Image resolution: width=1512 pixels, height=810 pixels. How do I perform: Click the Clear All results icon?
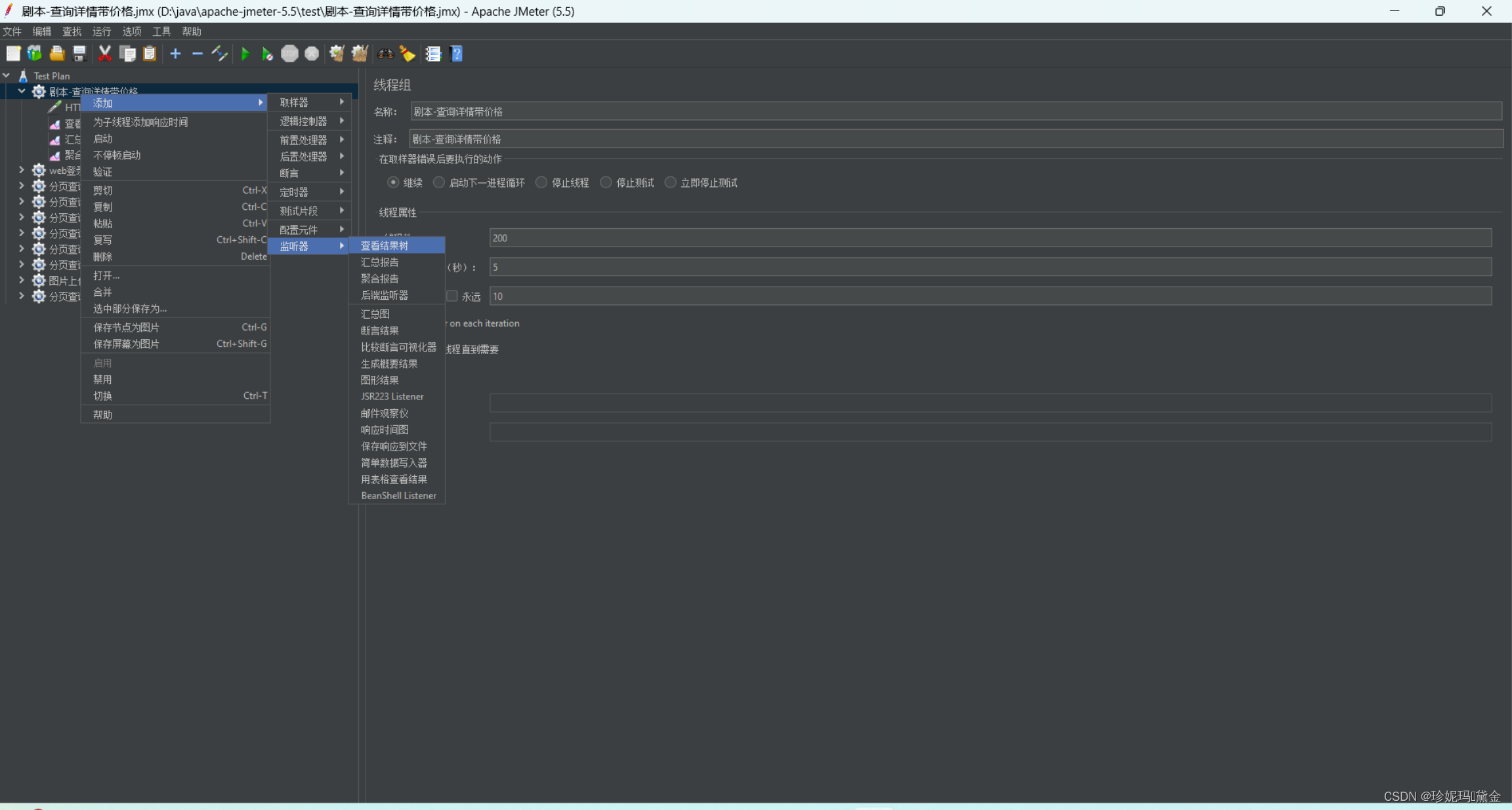360,54
